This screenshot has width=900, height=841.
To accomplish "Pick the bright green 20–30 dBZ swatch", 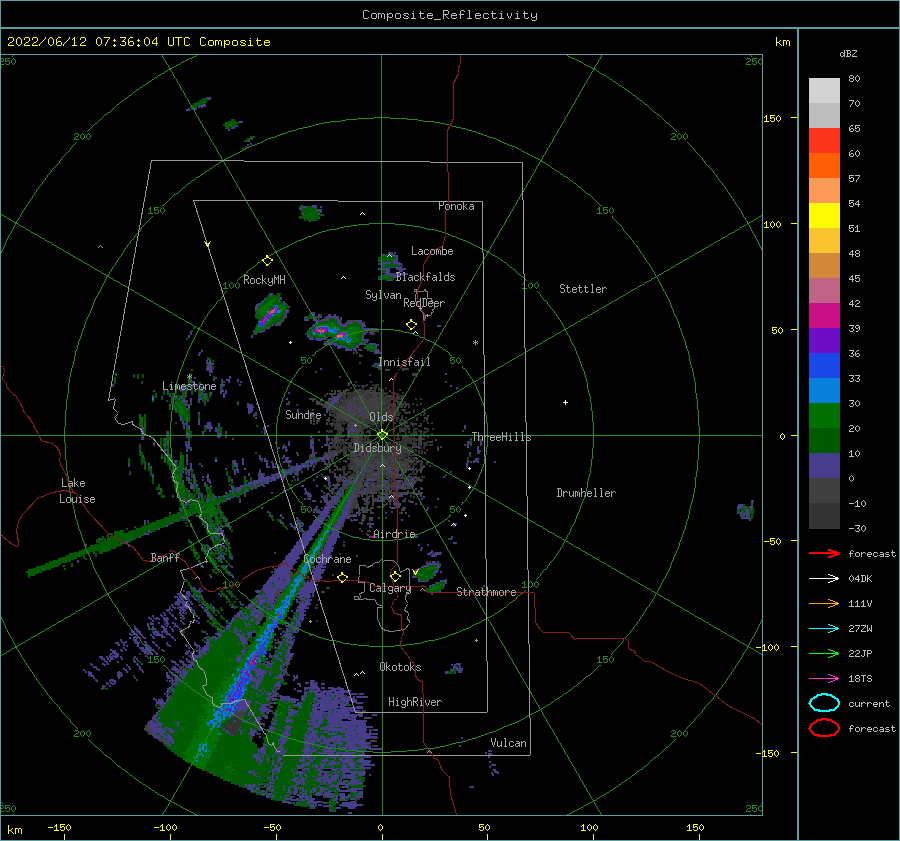I will coord(824,416).
